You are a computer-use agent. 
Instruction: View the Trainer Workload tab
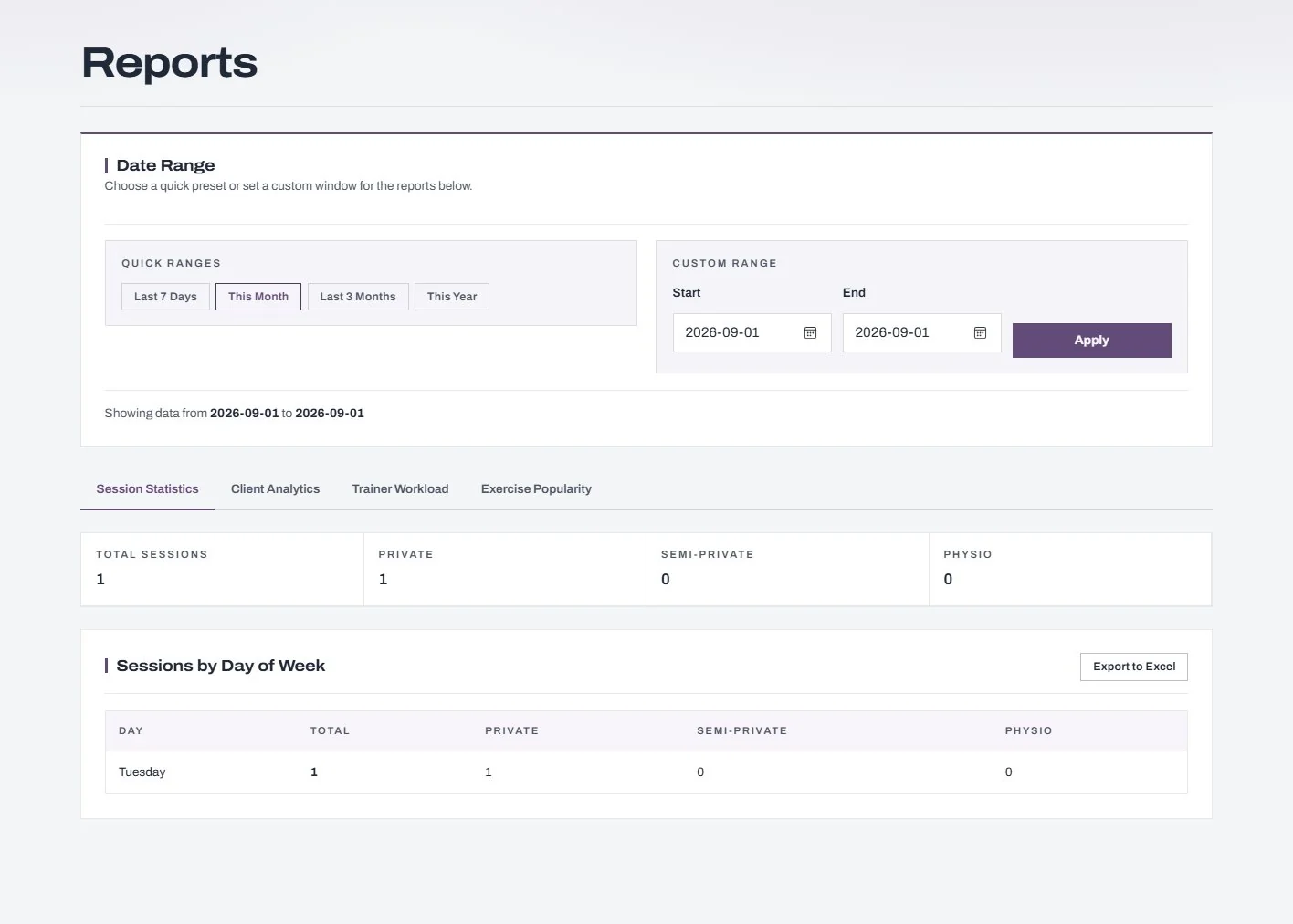point(400,489)
